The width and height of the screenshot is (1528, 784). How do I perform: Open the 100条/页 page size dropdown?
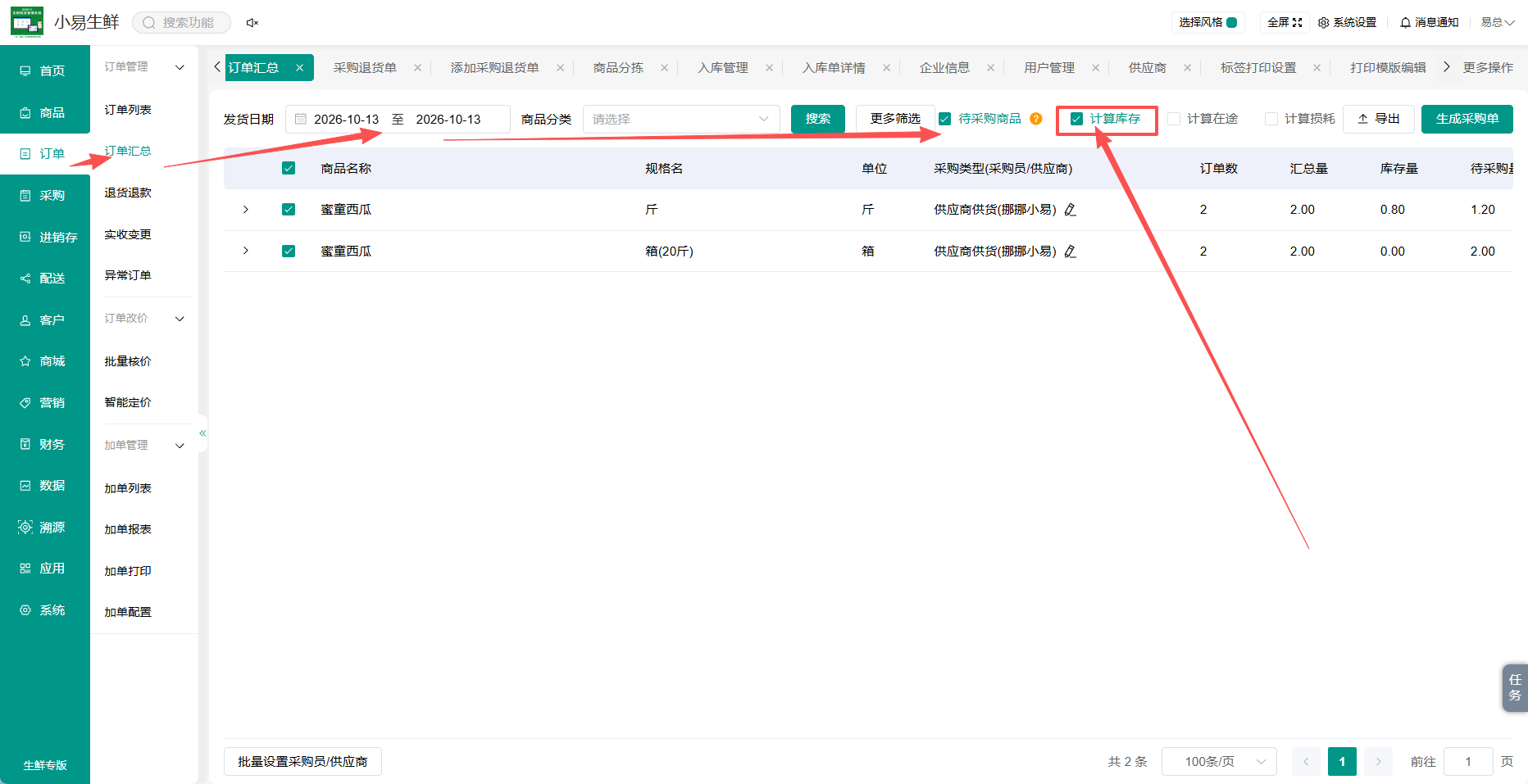click(1220, 761)
